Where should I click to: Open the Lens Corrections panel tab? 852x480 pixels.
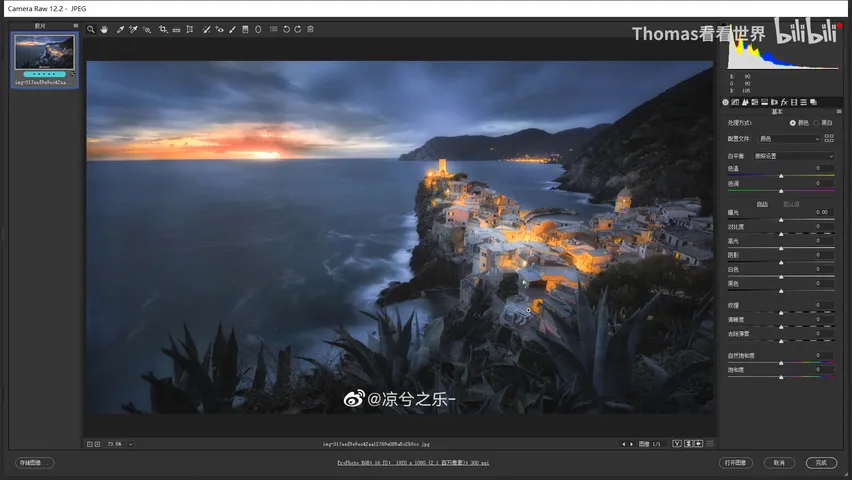click(774, 102)
